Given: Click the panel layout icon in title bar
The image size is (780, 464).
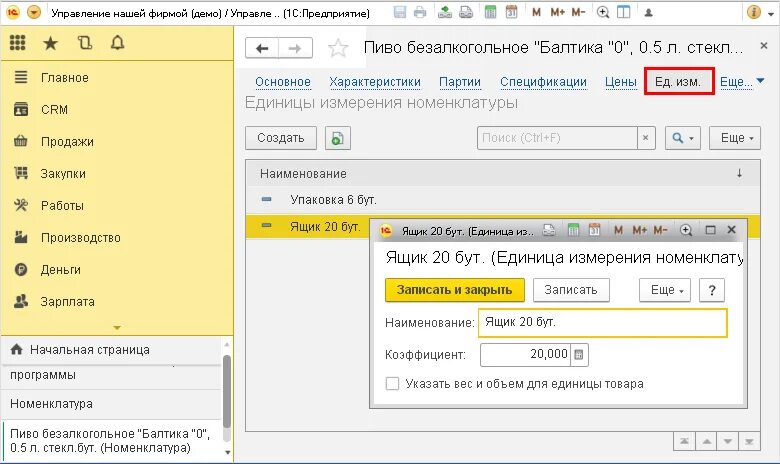Looking at the screenshot, I should tap(623, 12).
